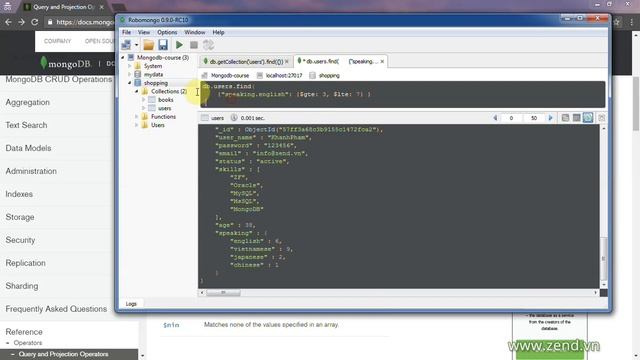The image size is (640, 360).
Task: Click the results vertical scrollbar thumb
Action: point(604,258)
